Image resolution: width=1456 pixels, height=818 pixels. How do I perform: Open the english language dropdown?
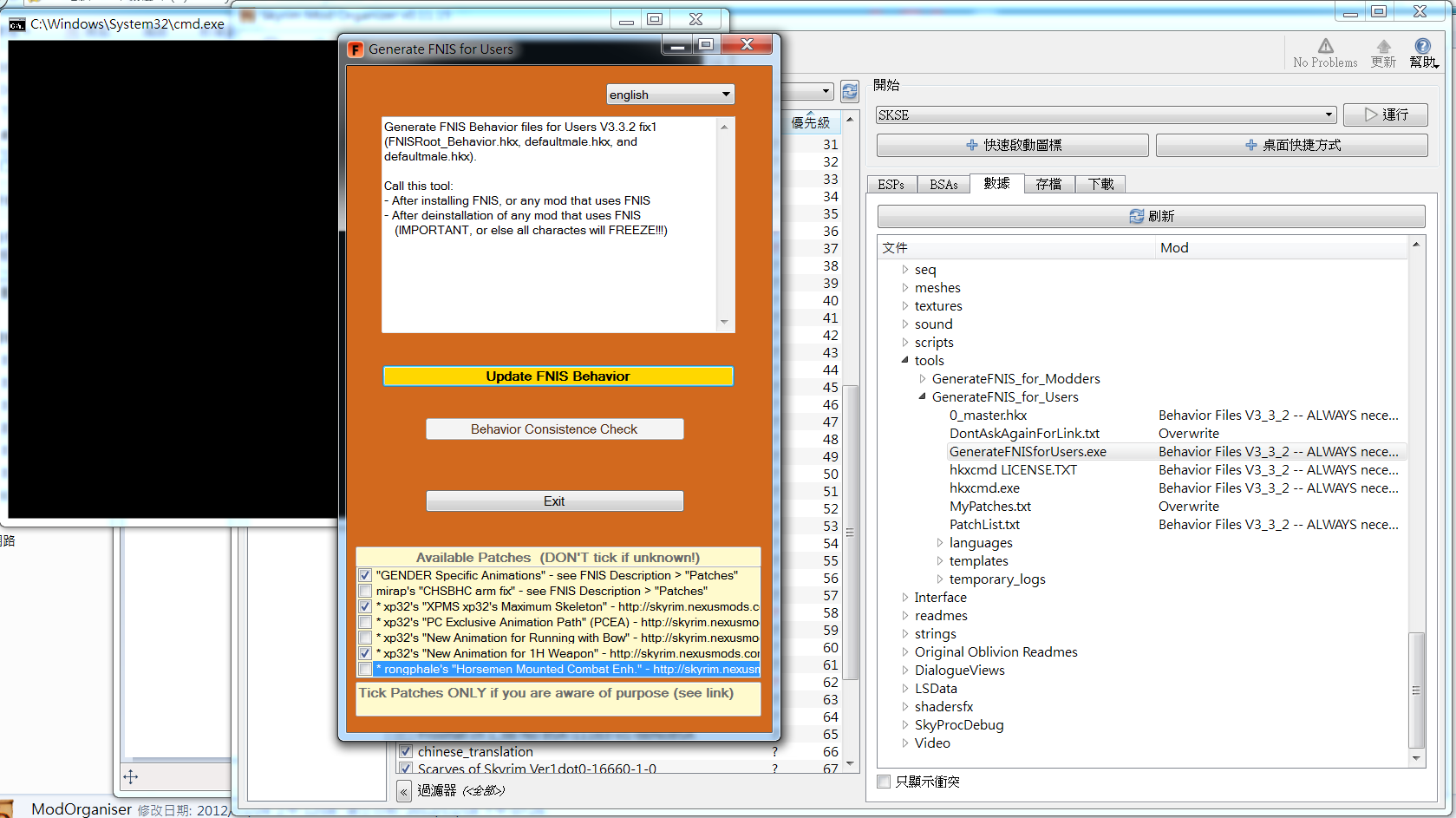[670, 95]
